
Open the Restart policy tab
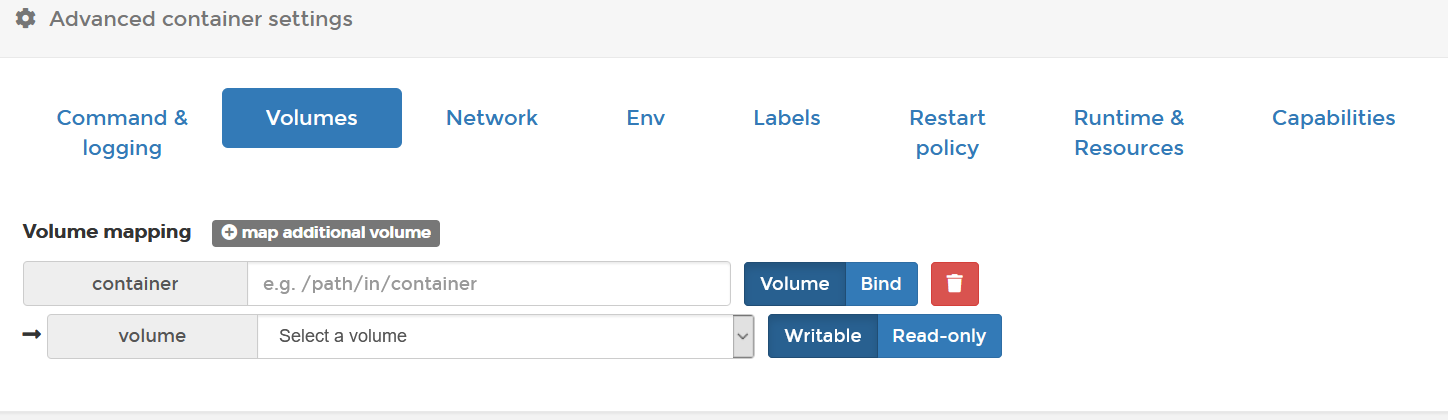click(x=947, y=132)
